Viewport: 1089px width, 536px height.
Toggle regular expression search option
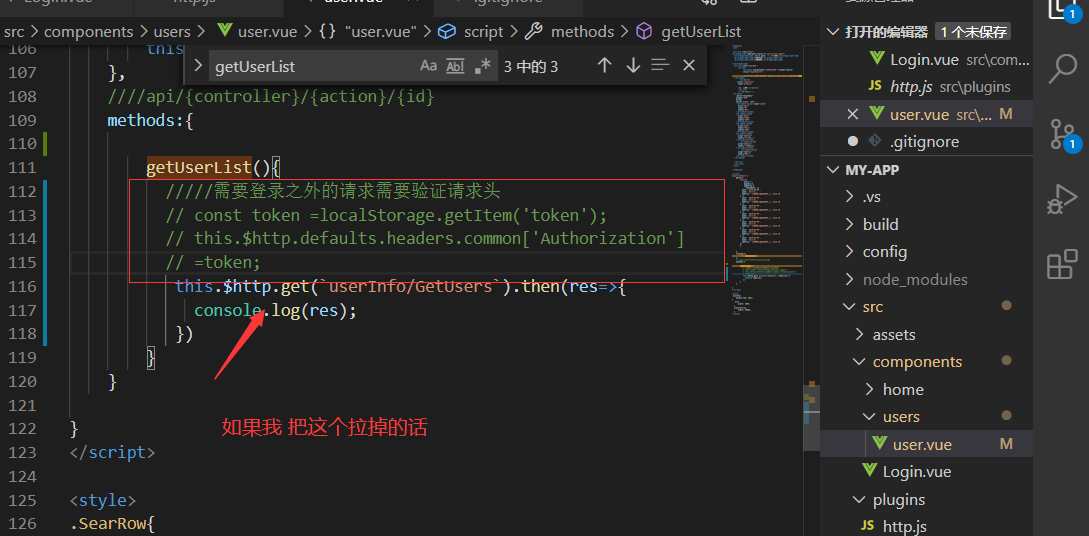482,66
